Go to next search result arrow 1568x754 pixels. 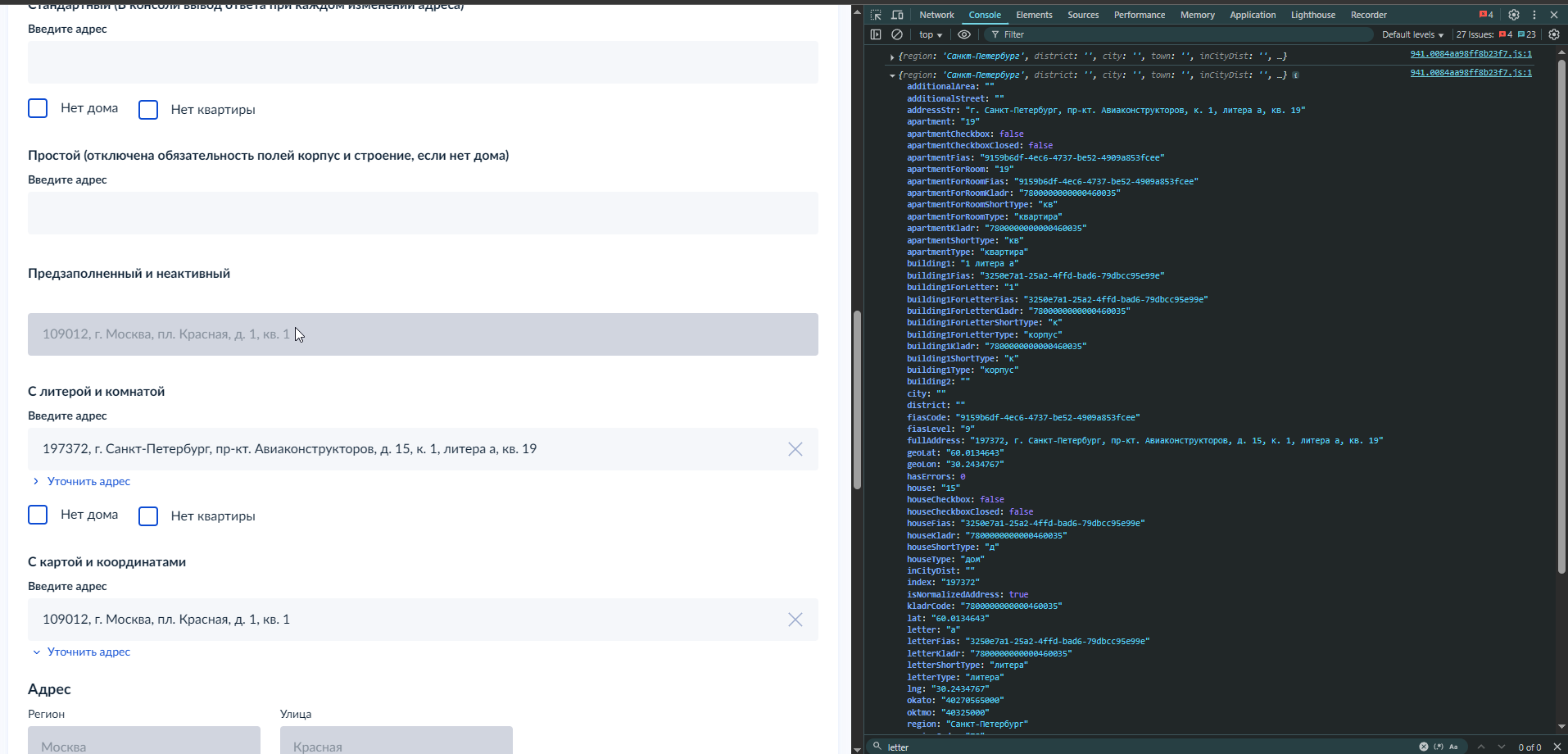[1502, 747]
